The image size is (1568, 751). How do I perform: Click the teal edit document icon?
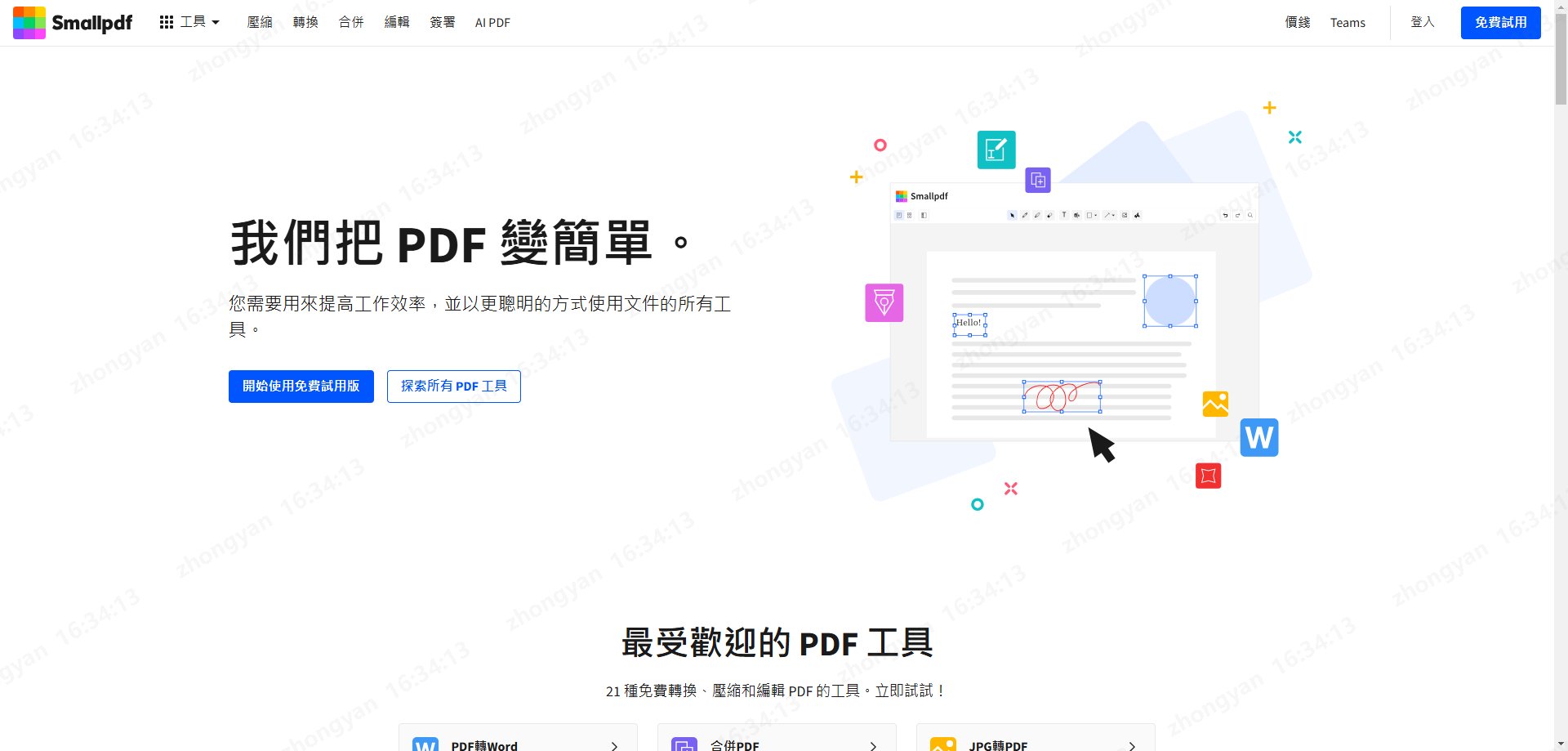click(x=996, y=150)
